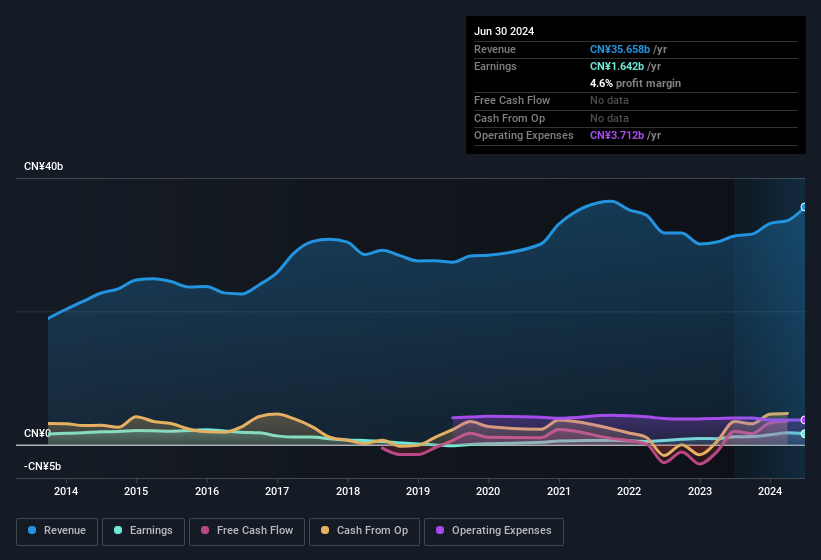This screenshot has height=560, width=821.
Task: Click the 2024 x-axis label
Action: 770,491
